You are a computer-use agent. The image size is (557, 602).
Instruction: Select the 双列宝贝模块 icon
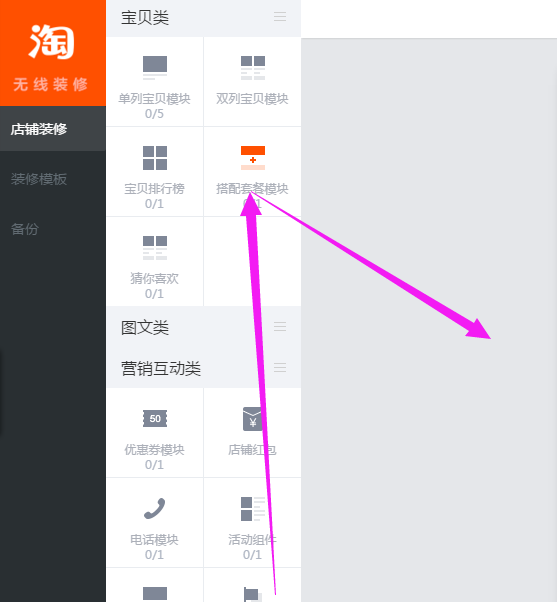point(253,68)
